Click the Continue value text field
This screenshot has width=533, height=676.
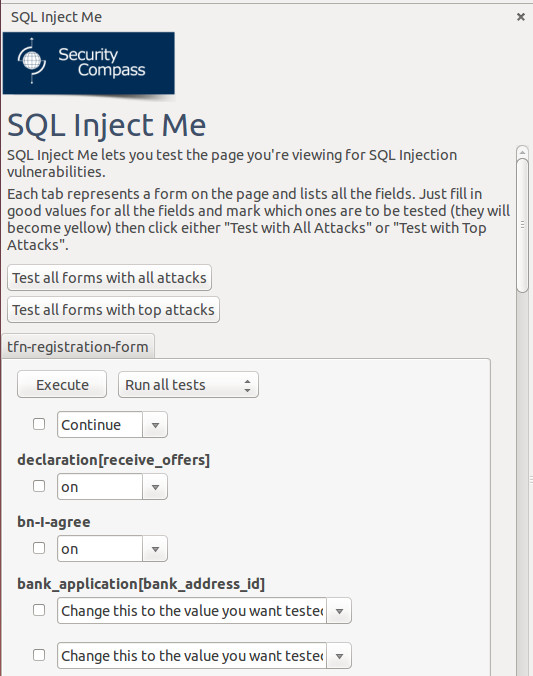pyautogui.click(x=100, y=425)
